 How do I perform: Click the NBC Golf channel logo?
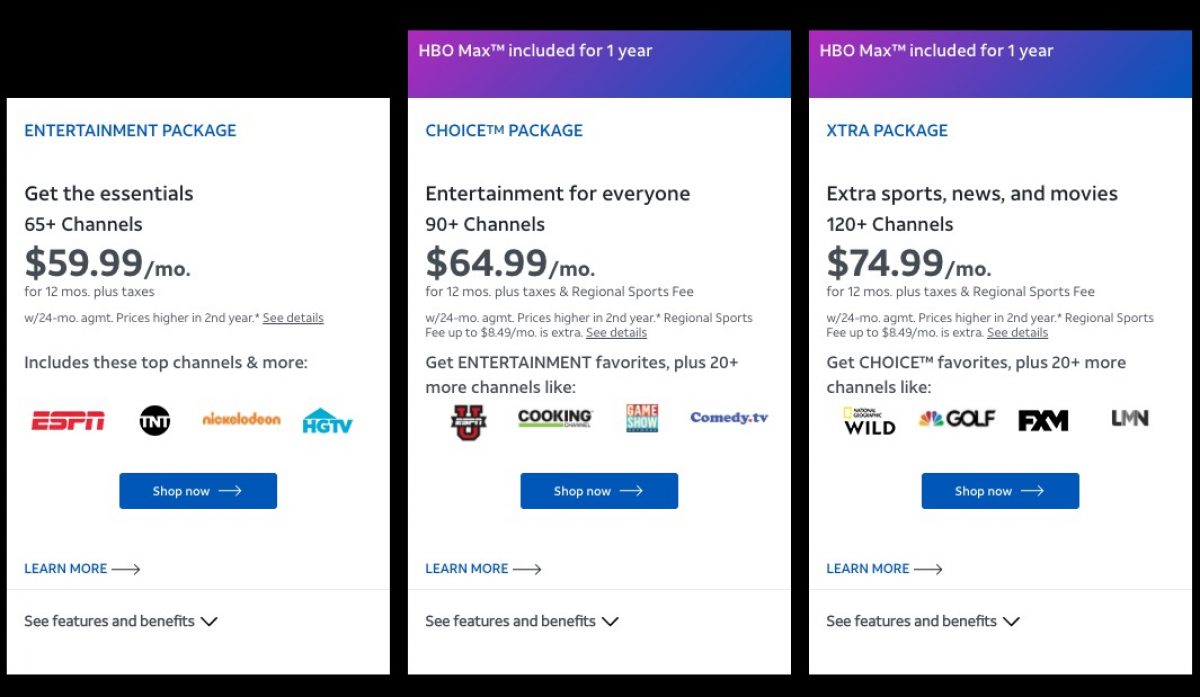[x=957, y=419]
